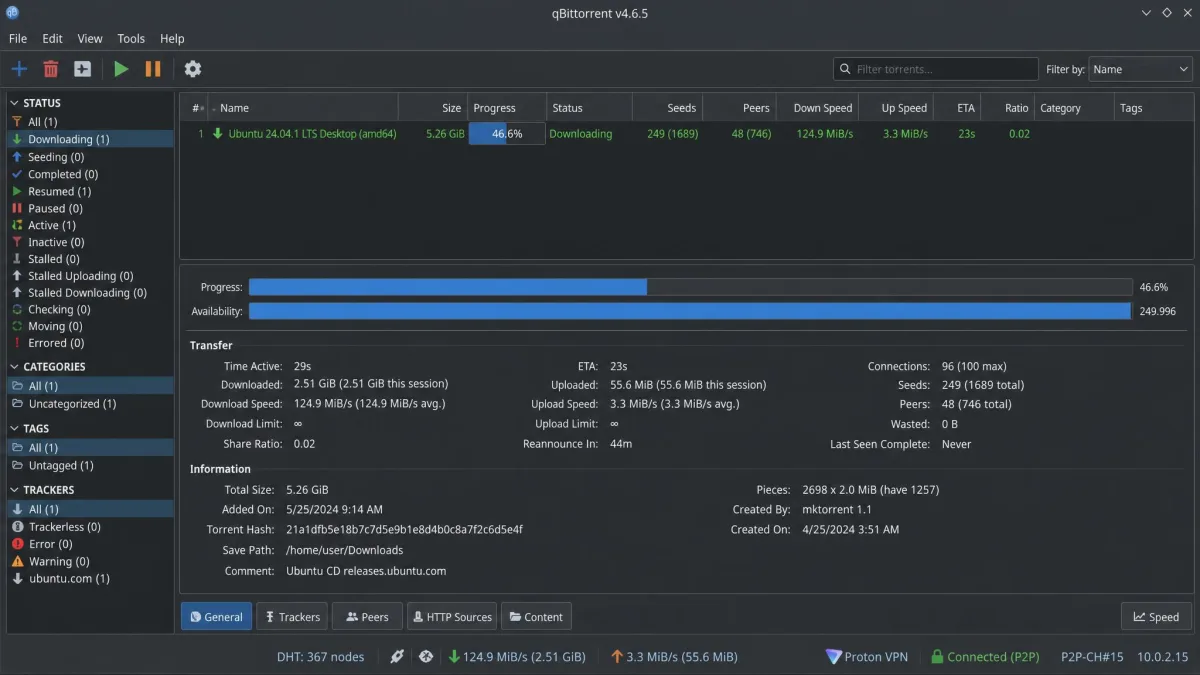Collapse the TAGS section

15,429
